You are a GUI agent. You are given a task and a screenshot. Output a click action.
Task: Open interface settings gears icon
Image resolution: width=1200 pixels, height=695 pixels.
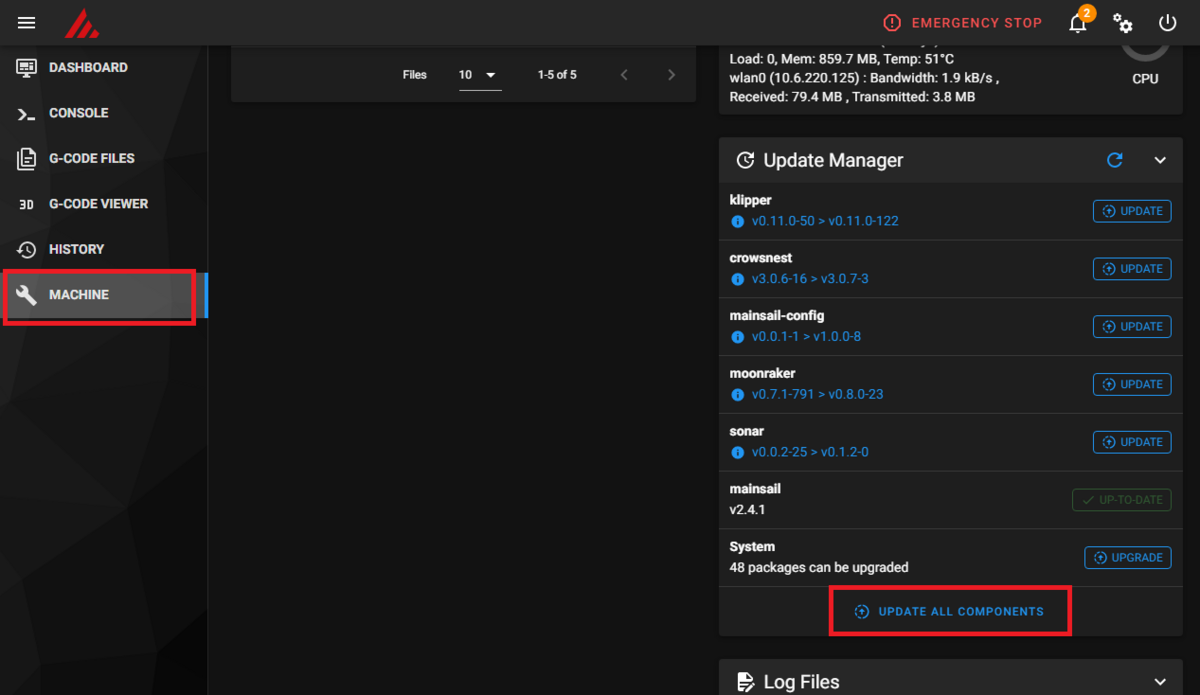coord(1123,23)
